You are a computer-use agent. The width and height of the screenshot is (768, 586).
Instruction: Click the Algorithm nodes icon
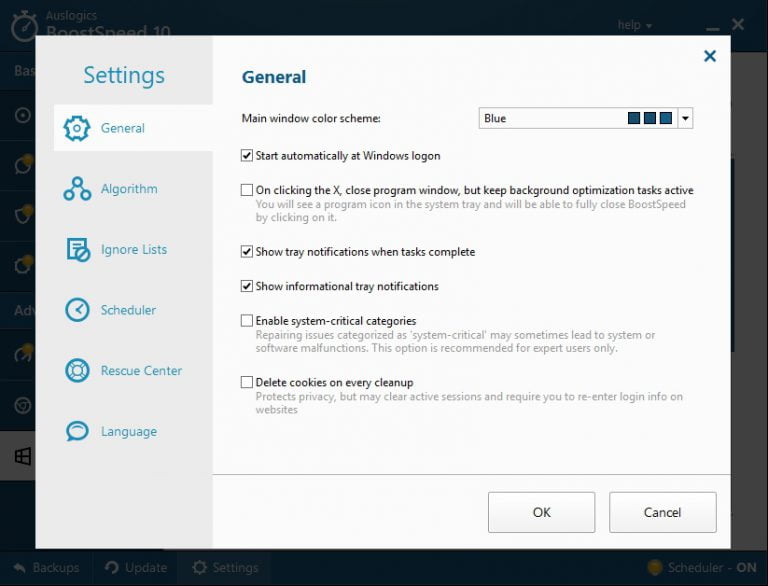click(77, 189)
